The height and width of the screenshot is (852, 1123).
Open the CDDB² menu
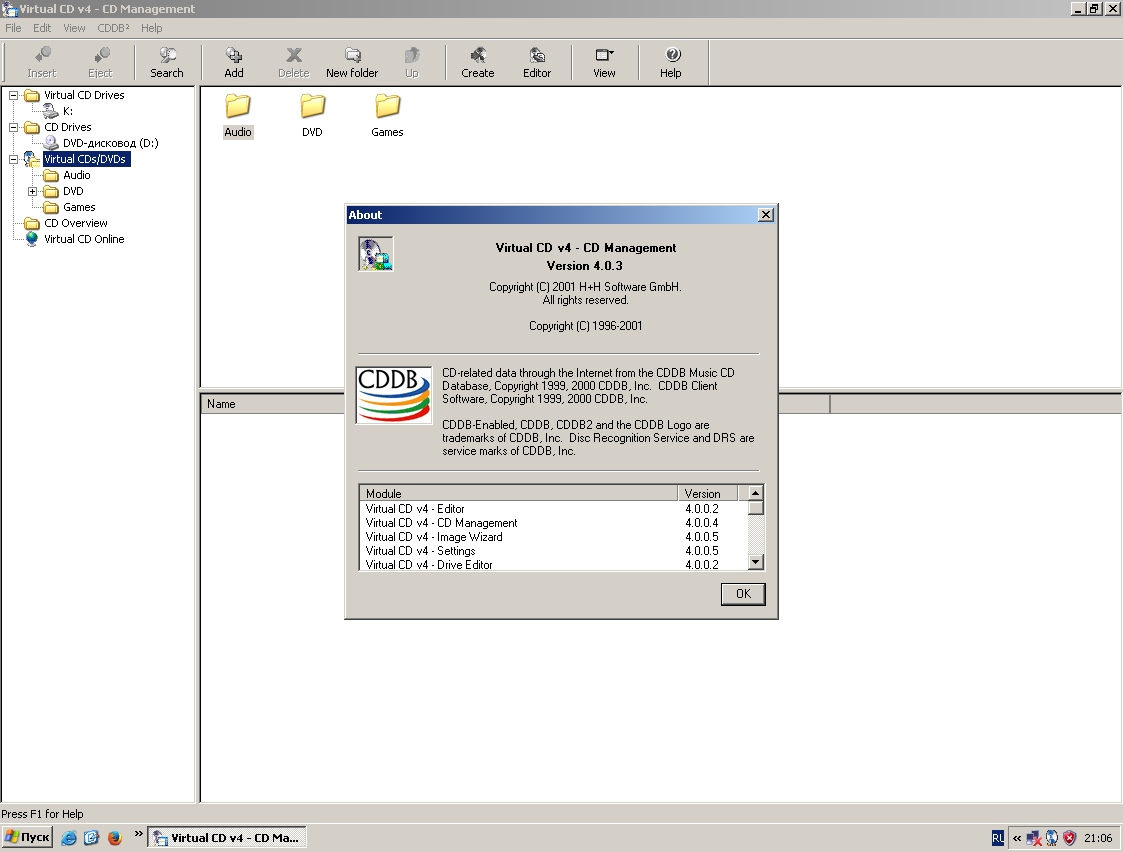113,28
